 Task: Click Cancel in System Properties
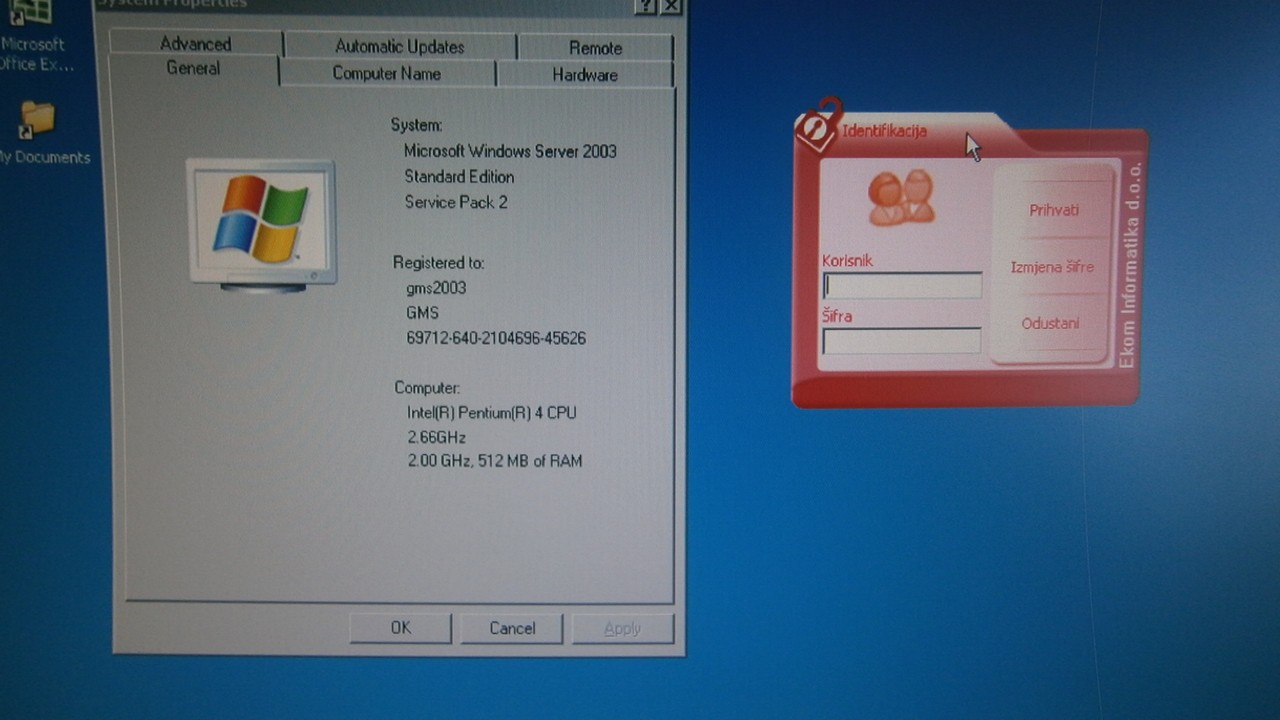point(512,628)
